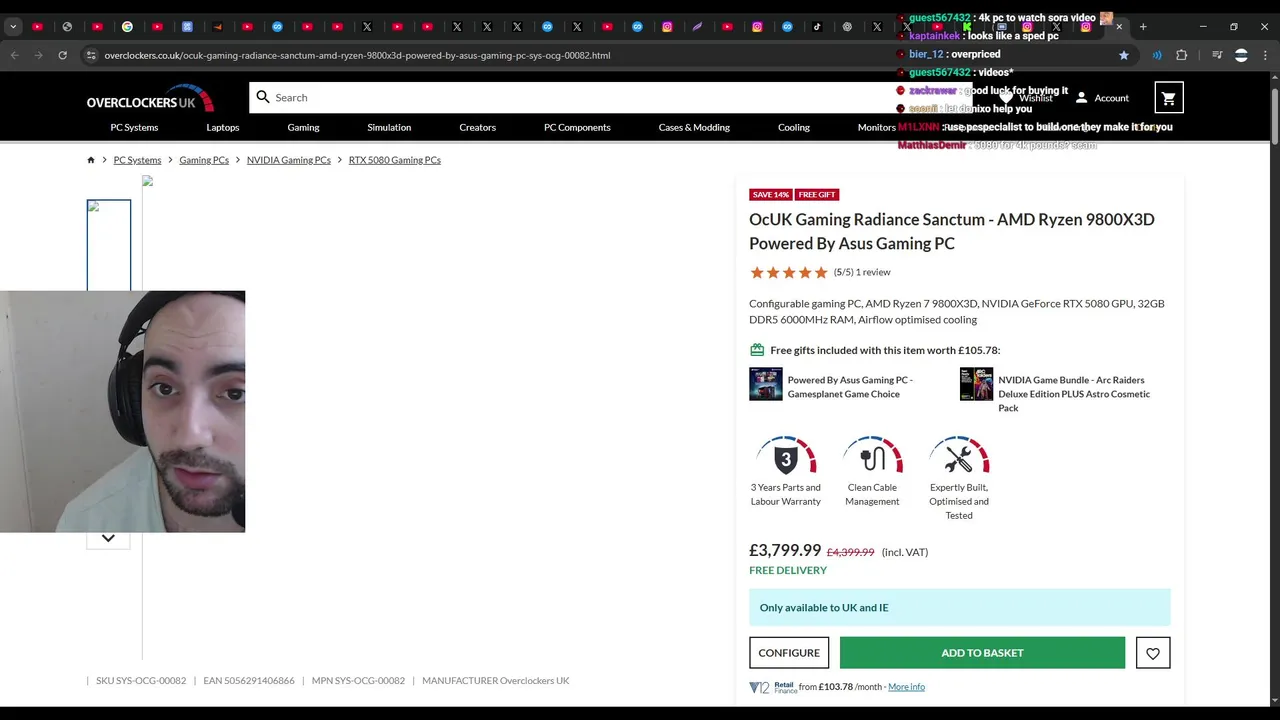Click the breadcrumb home icon

[x=91, y=160]
